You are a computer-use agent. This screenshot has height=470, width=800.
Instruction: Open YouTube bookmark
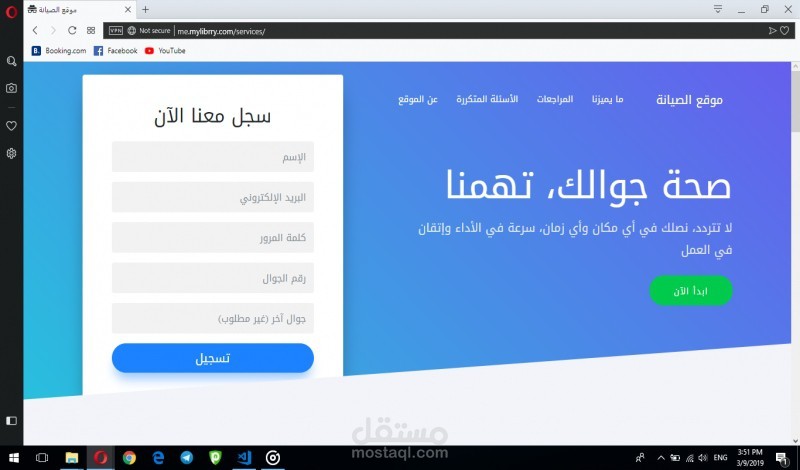(x=165, y=51)
